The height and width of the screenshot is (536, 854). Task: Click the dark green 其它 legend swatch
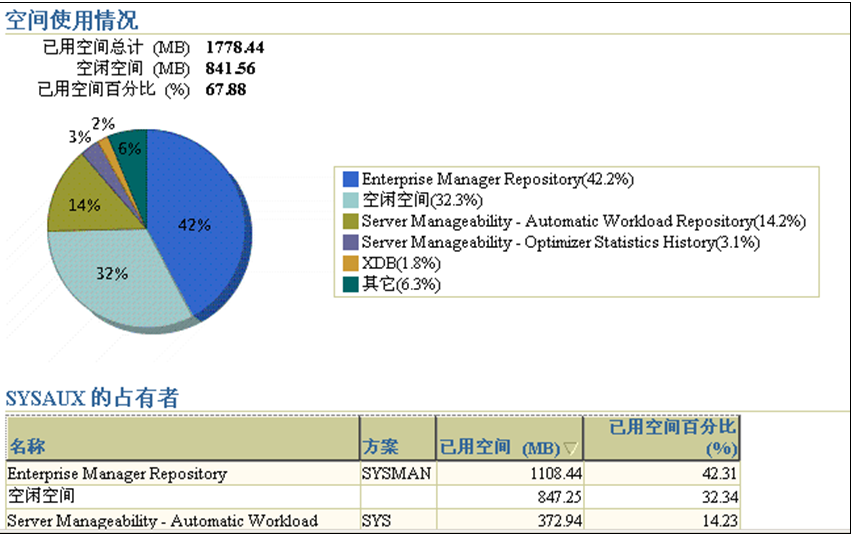coord(350,284)
